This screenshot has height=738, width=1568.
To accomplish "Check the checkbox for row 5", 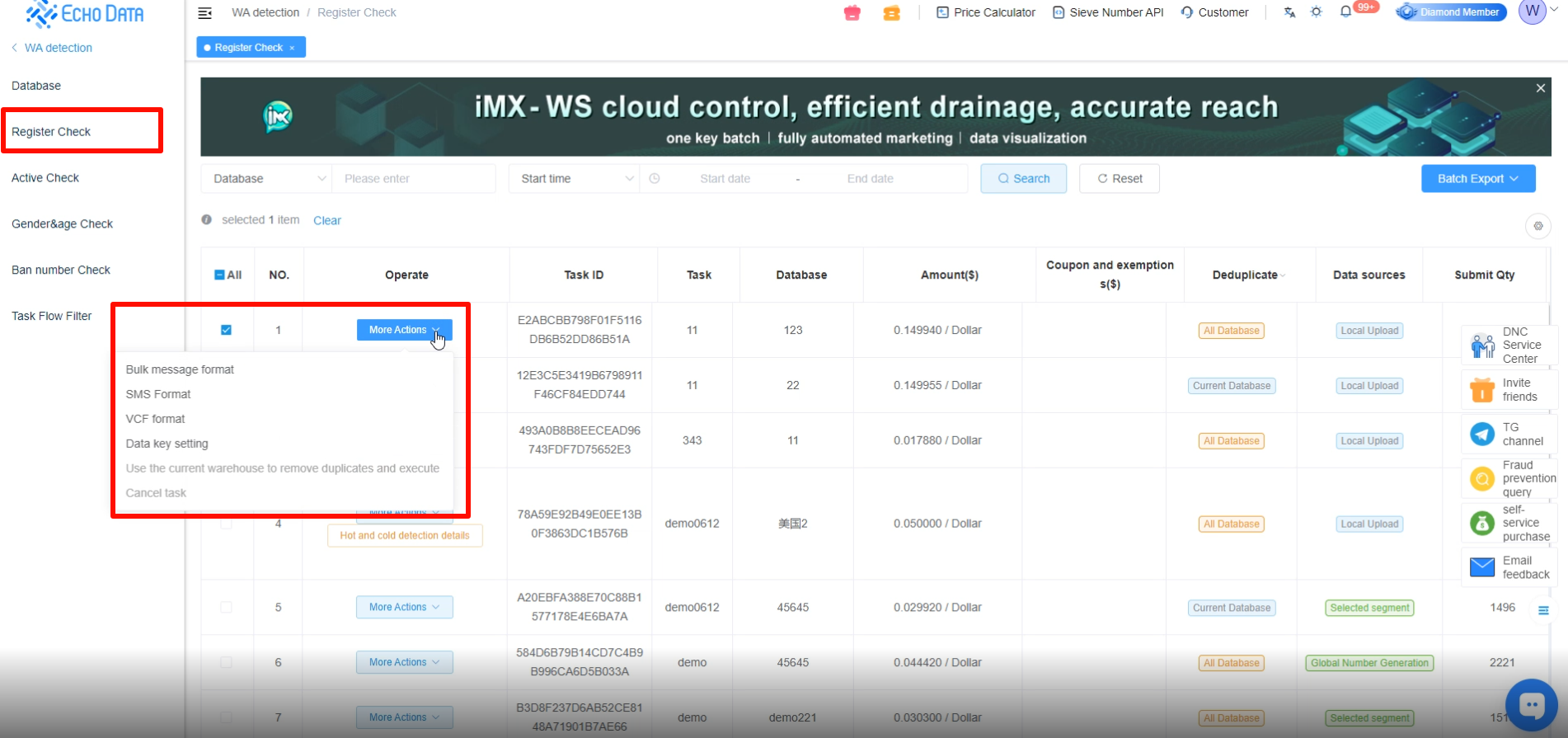I will pos(226,608).
